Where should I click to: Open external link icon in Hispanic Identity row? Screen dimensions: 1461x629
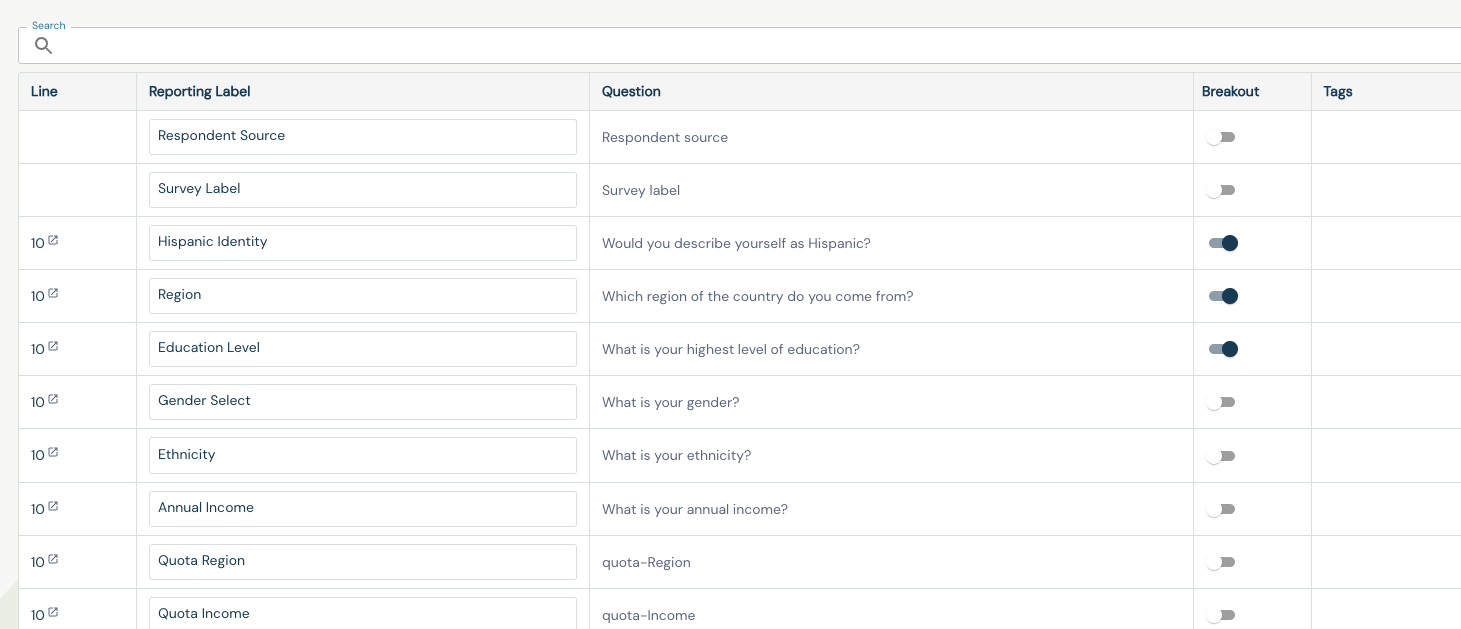click(53, 240)
